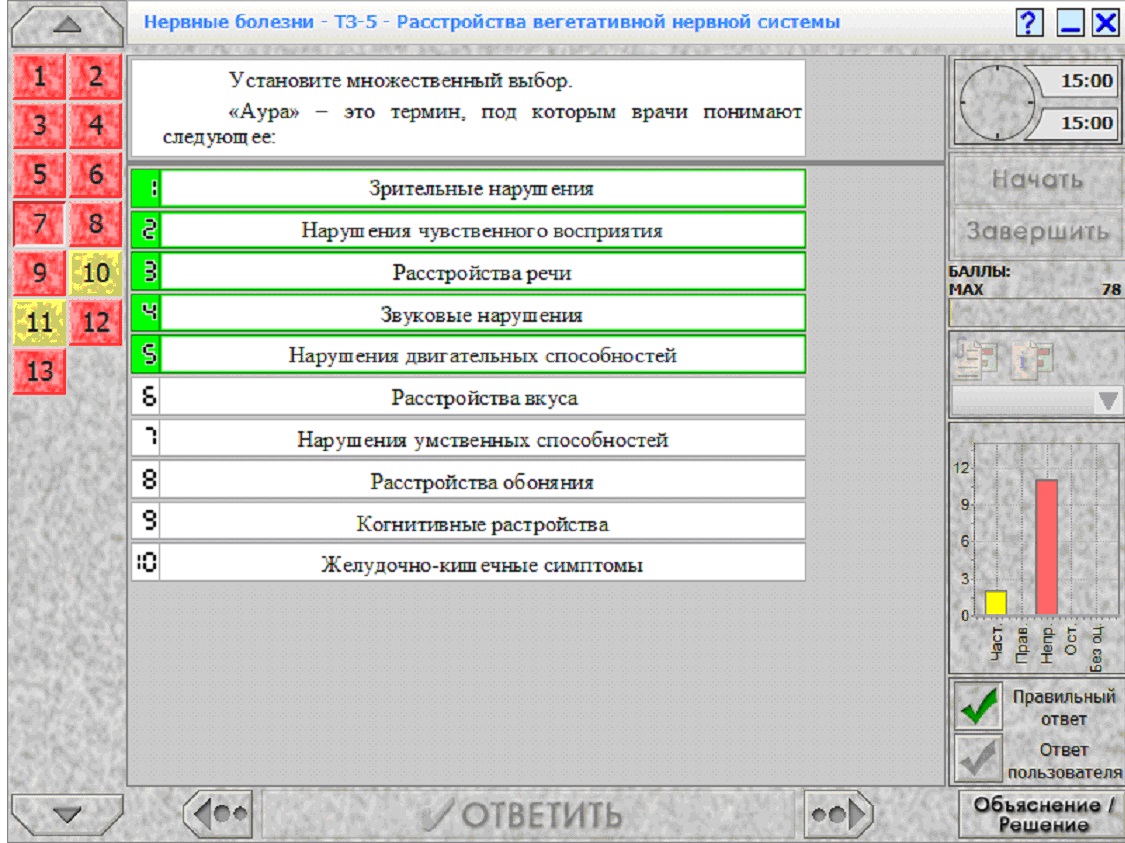Select answer 6 Расстройства вкуса
This screenshot has height=843, width=1125.
tap(468, 397)
